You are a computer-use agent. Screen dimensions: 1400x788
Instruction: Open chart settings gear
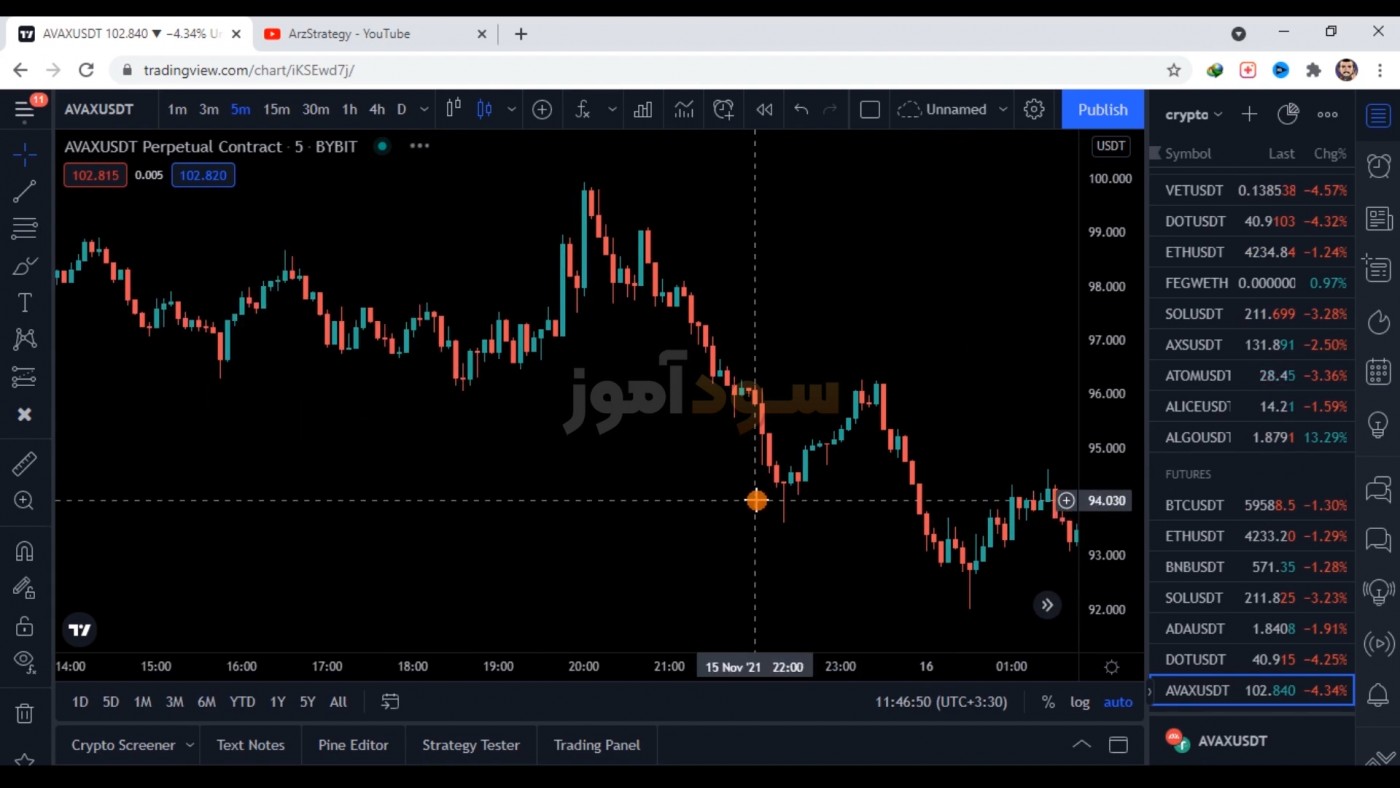coord(1034,109)
